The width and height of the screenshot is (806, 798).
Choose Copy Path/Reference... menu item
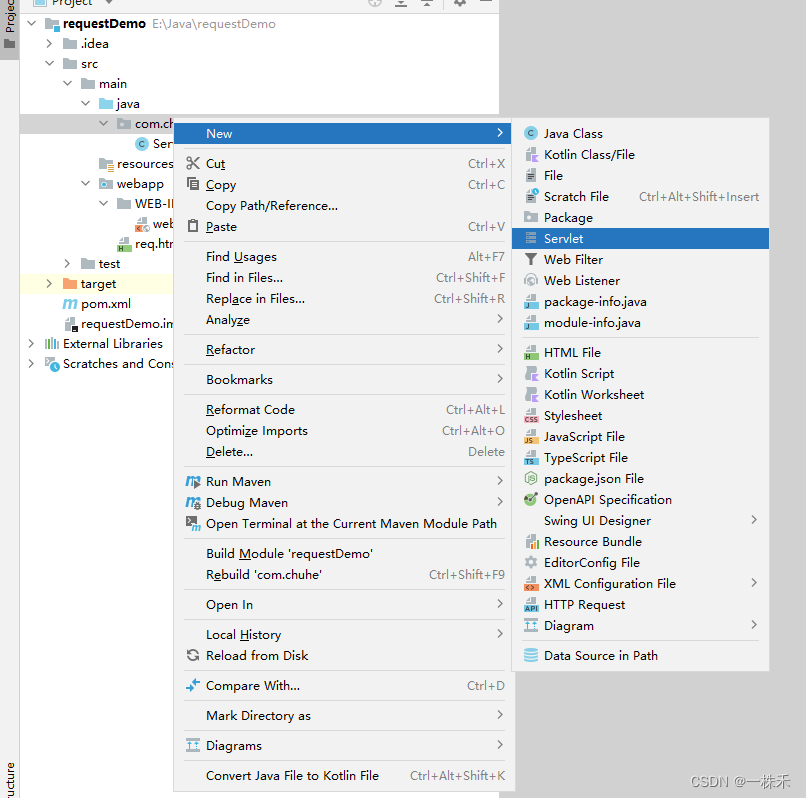tap(344, 206)
